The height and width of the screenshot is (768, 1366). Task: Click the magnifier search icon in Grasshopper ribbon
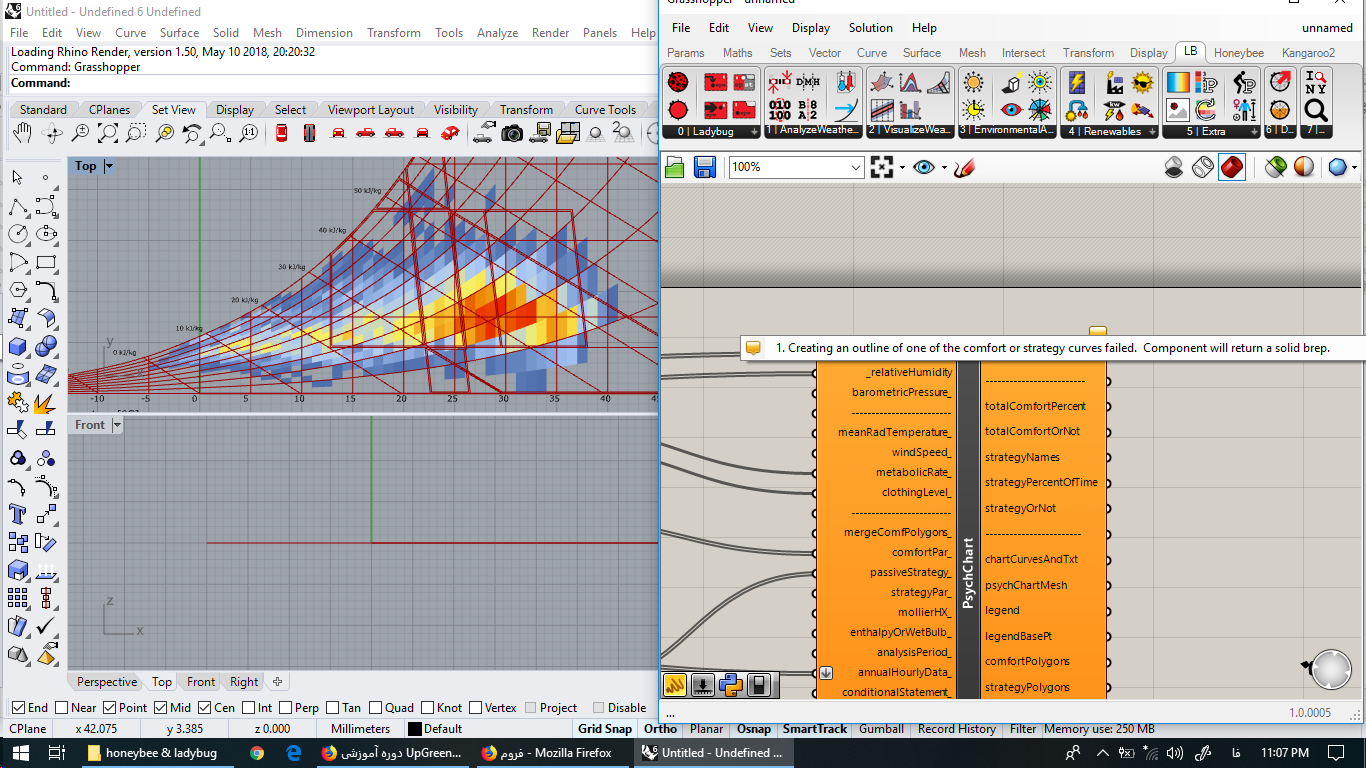(1316, 110)
